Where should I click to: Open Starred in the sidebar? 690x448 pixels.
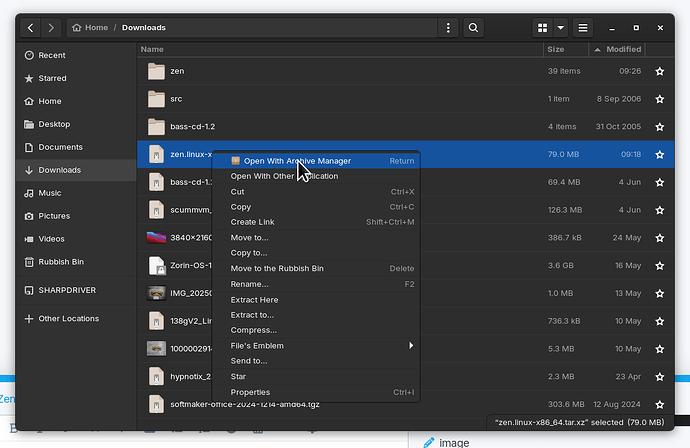(x=76, y=78)
